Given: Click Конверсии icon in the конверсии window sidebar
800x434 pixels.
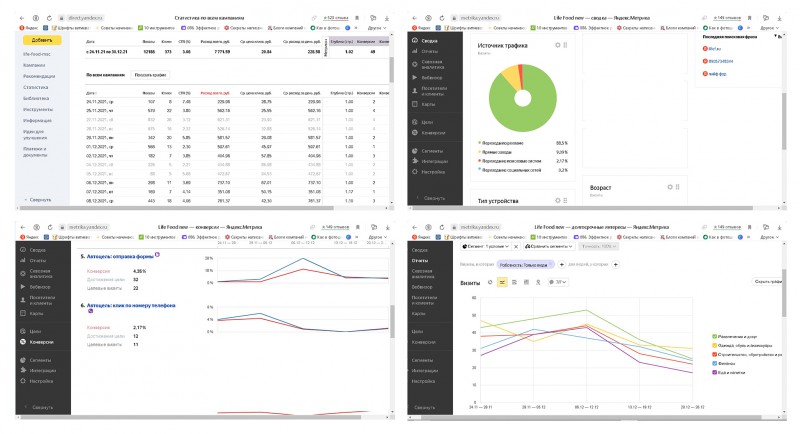Looking at the screenshot, I should [x=23, y=342].
